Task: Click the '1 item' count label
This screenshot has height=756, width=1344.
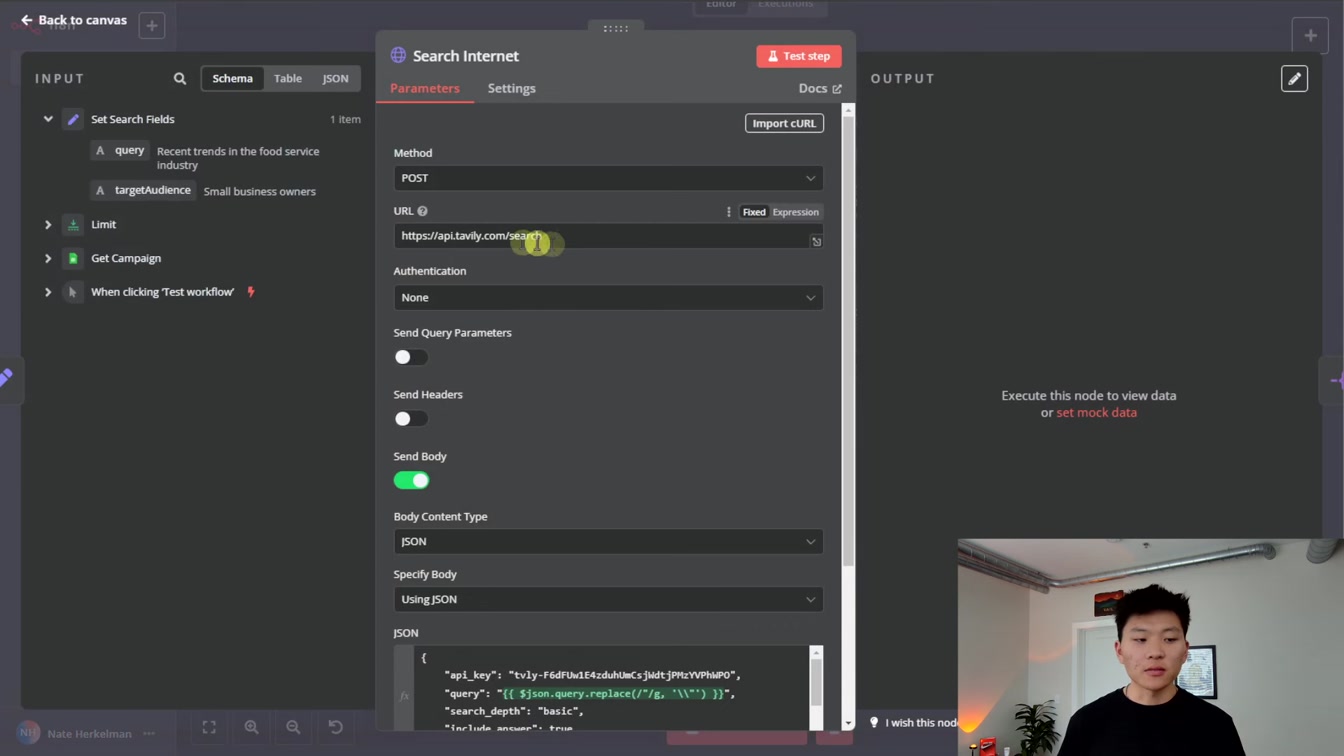Action: pos(345,119)
